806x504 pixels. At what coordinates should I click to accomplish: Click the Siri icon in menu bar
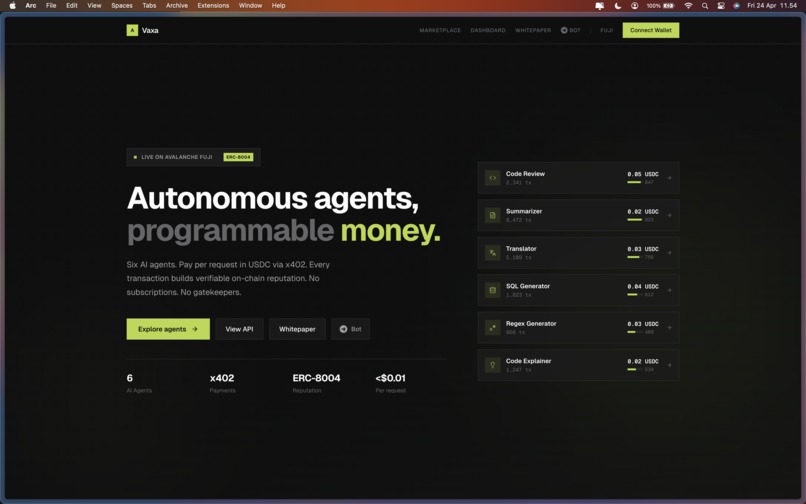coord(736,6)
